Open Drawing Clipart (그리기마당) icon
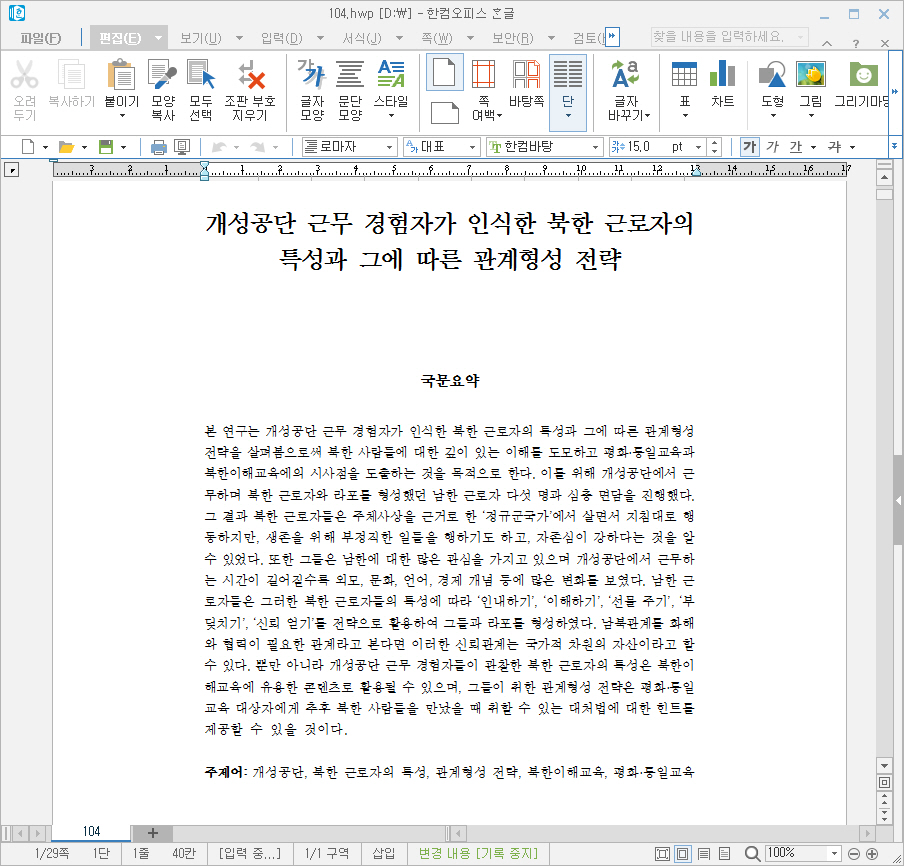Viewport: 904px width, 866px height. click(x=863, y=76)
